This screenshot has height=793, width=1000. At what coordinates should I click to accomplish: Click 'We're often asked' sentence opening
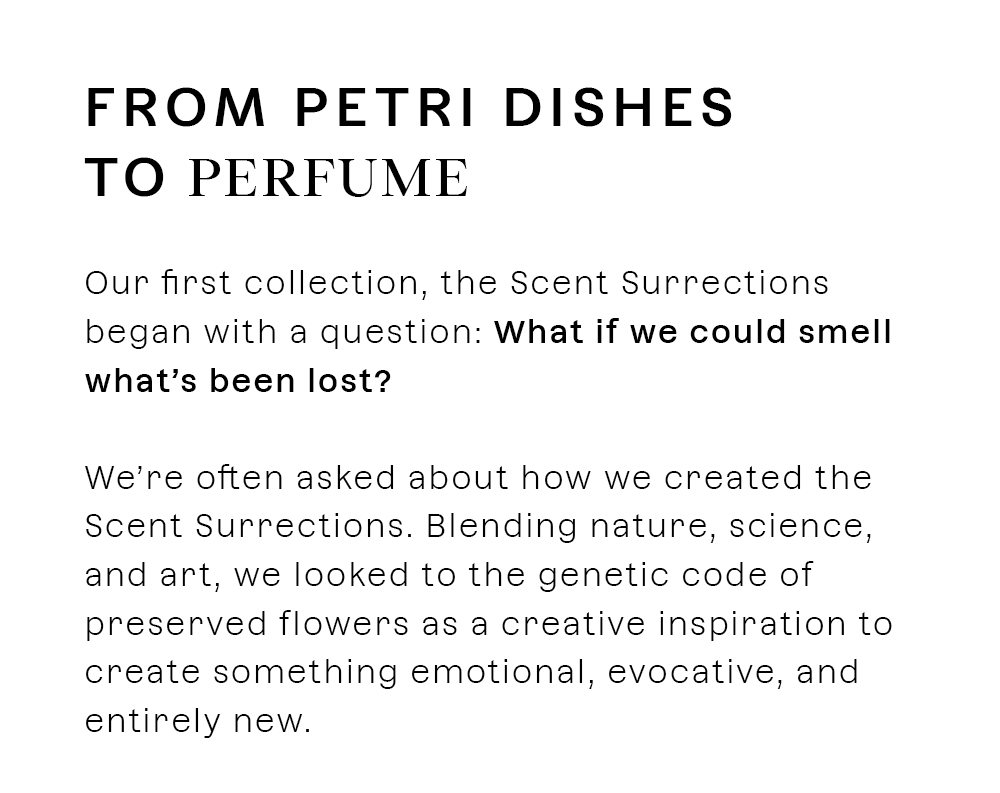pyautogui.click(x=240, y=478)
